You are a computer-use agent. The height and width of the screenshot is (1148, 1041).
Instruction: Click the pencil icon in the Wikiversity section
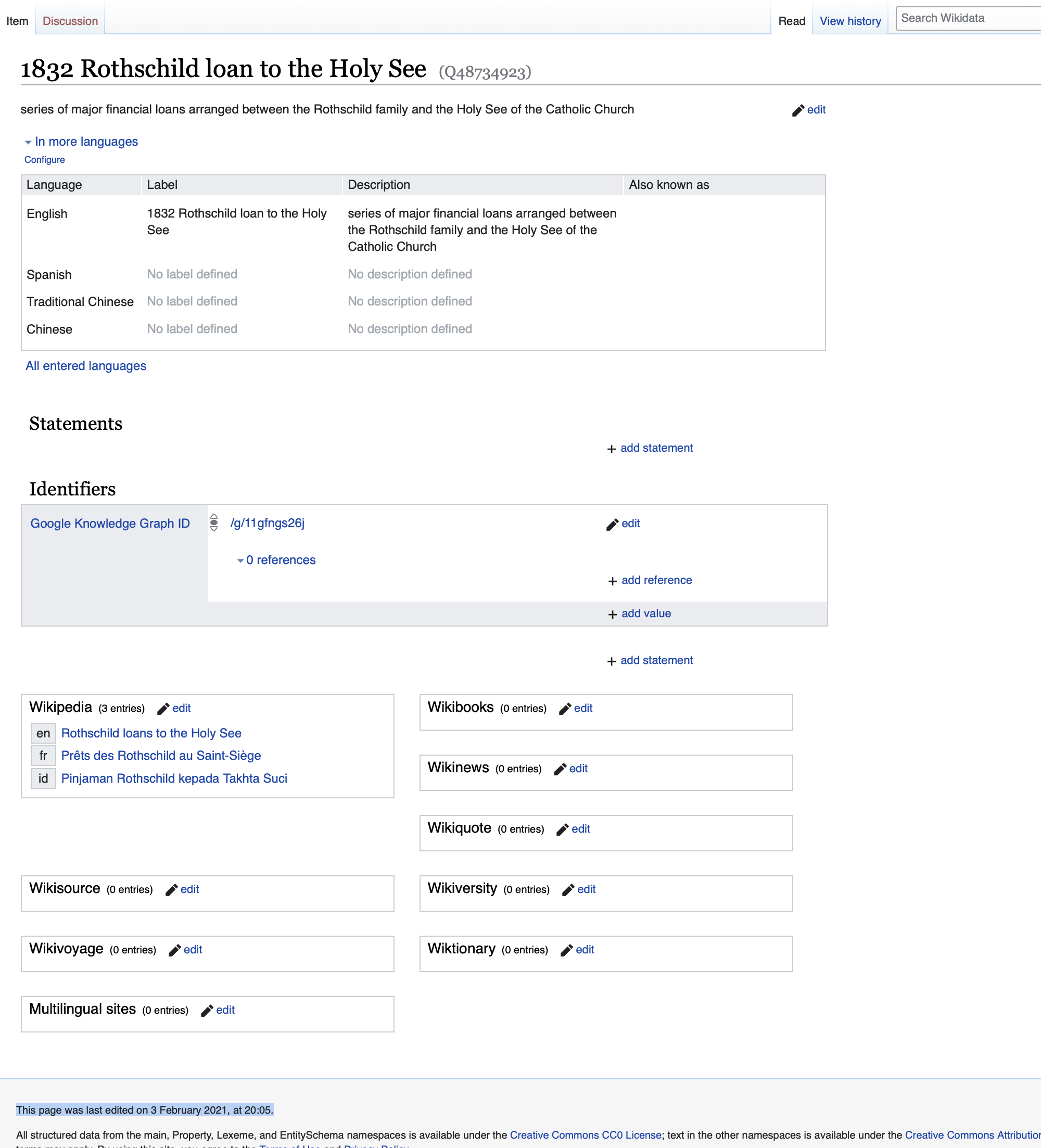point(568,890)
